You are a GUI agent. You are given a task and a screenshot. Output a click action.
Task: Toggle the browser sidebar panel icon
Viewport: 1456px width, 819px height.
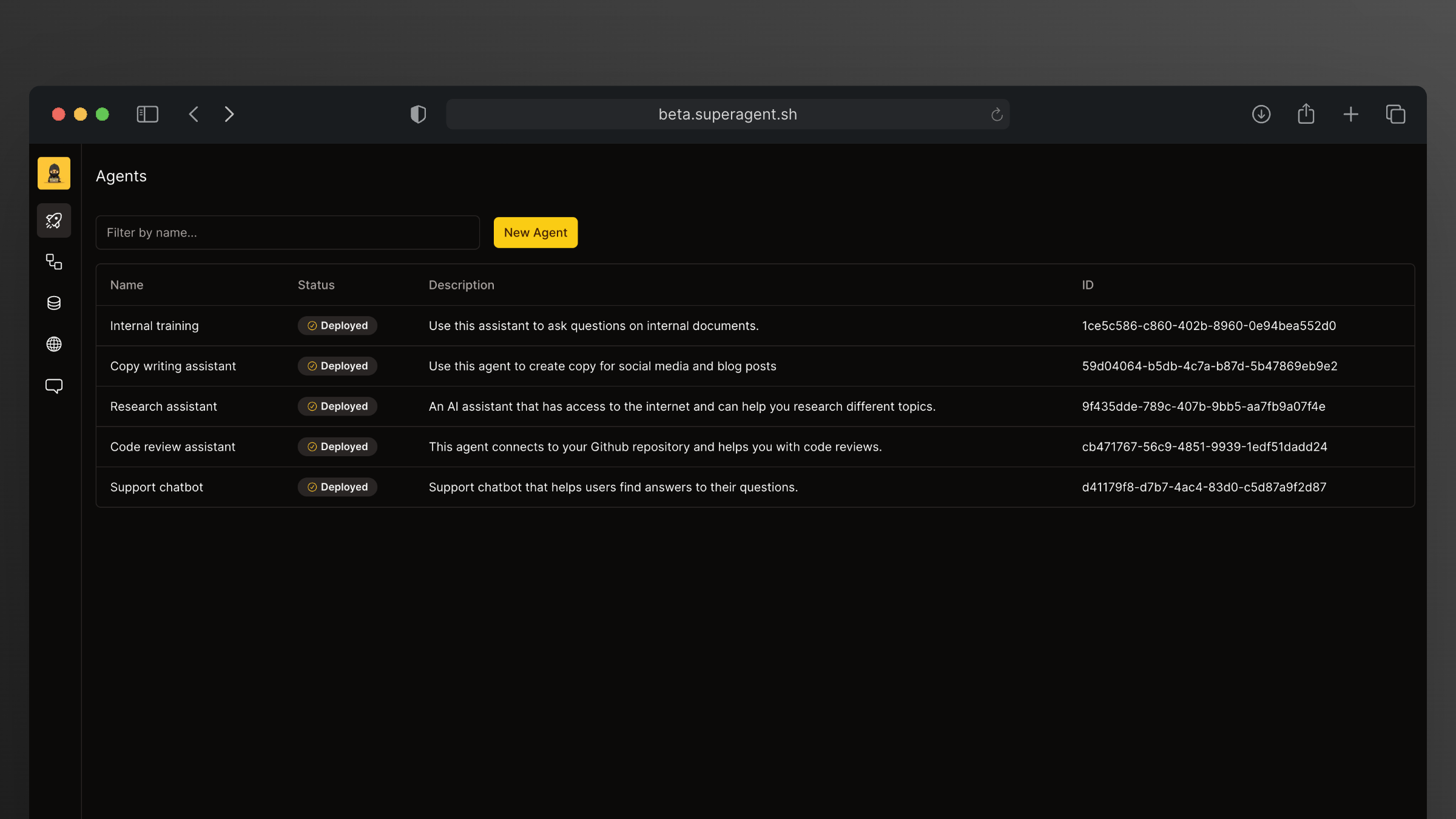click(147, 114)
